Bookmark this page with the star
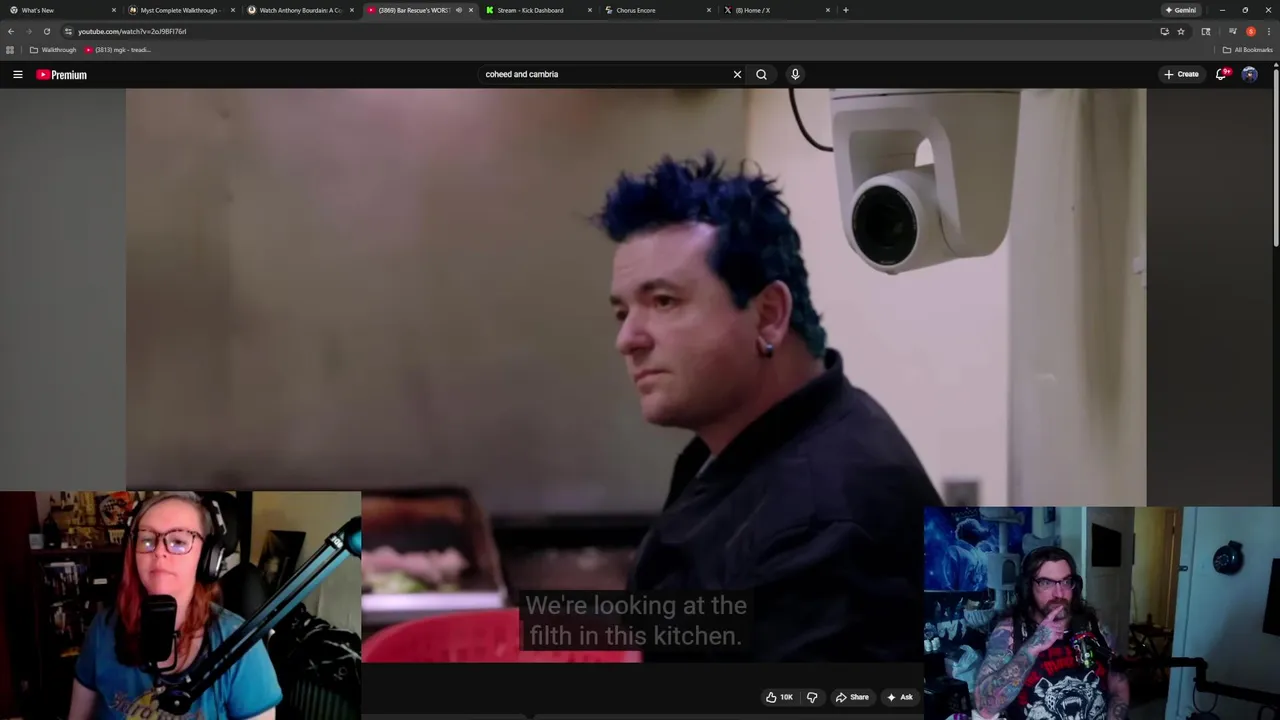Image resolution: width=1280 pixels, height=720 pixels. (1181, 31)
